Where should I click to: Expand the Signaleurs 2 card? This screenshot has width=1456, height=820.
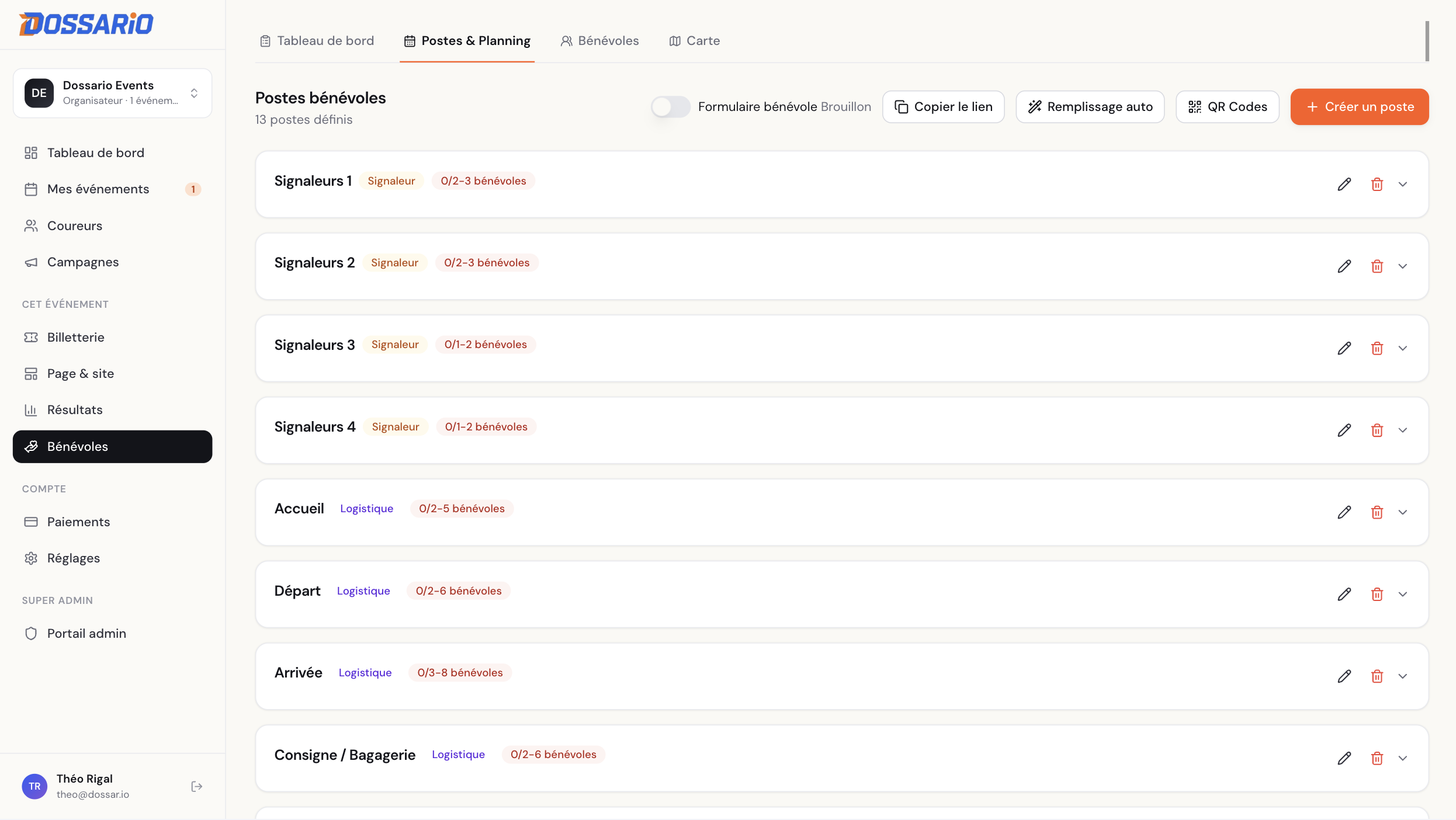click(x=1403, y=266)
